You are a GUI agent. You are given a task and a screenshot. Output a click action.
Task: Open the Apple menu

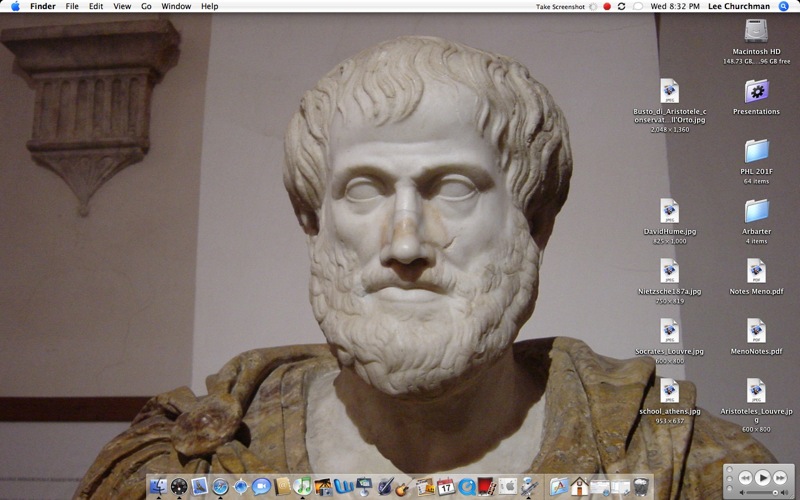click(x=15, y=6)
